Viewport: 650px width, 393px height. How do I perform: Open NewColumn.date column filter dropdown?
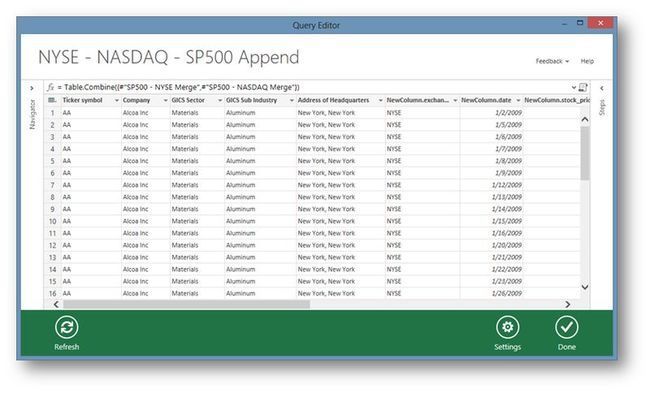[x=518, y=100]
